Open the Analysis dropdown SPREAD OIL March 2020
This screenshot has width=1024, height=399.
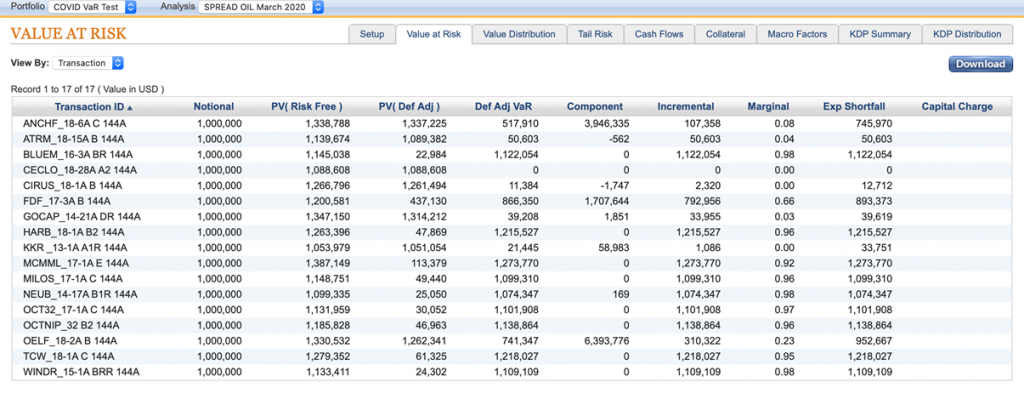point(261,7)
